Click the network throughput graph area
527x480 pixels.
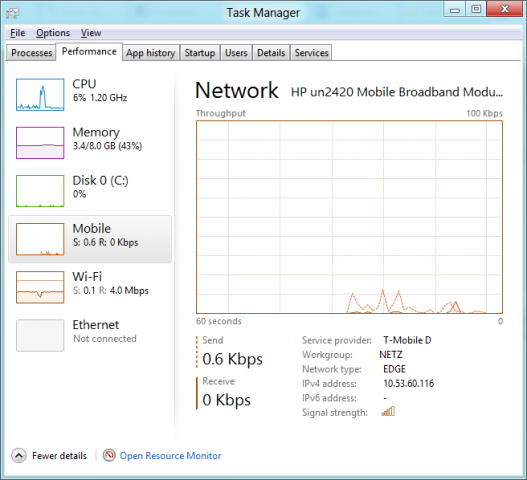click(350, 217)
